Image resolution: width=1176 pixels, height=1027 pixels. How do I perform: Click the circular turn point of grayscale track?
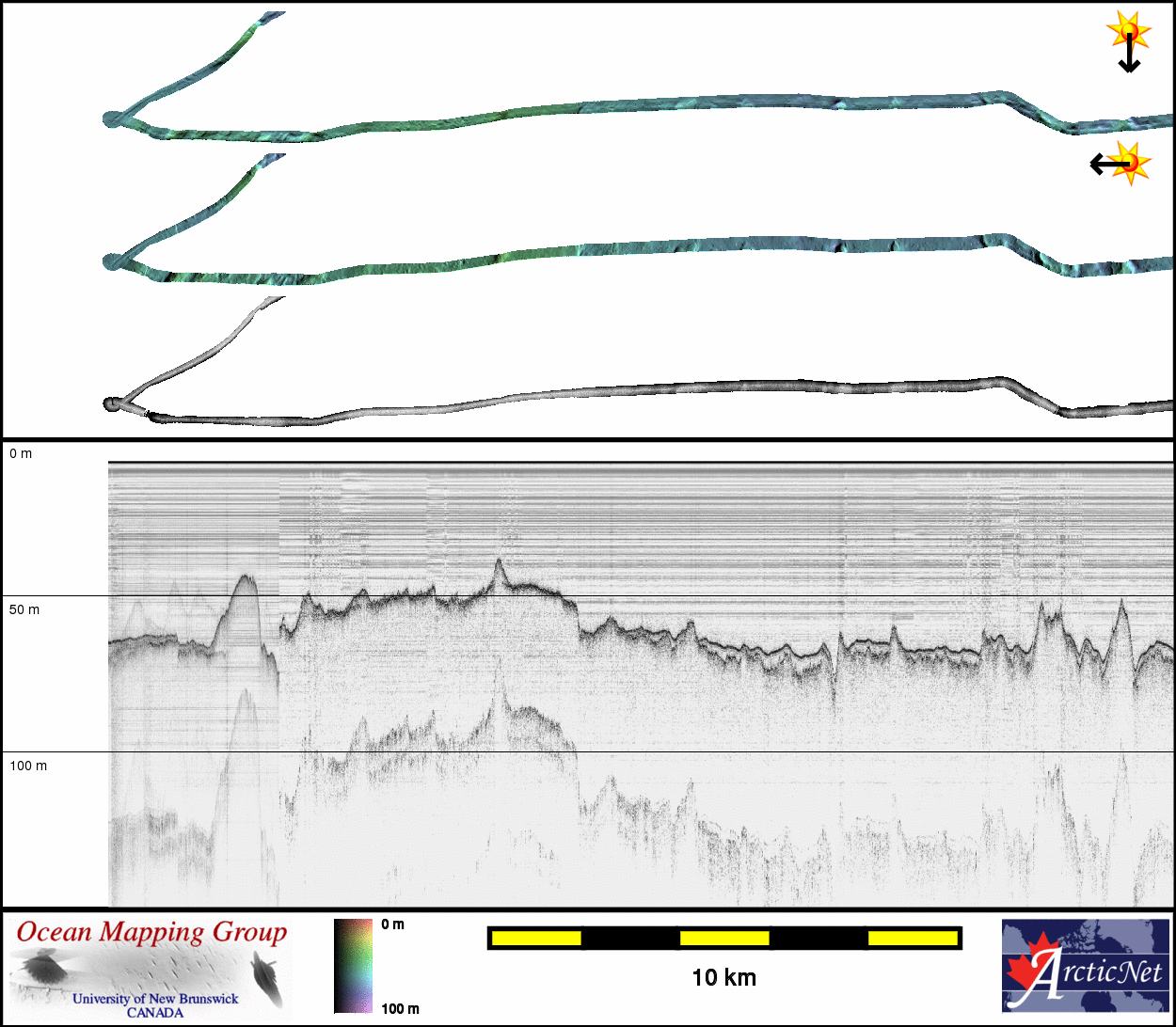(112, 403)
